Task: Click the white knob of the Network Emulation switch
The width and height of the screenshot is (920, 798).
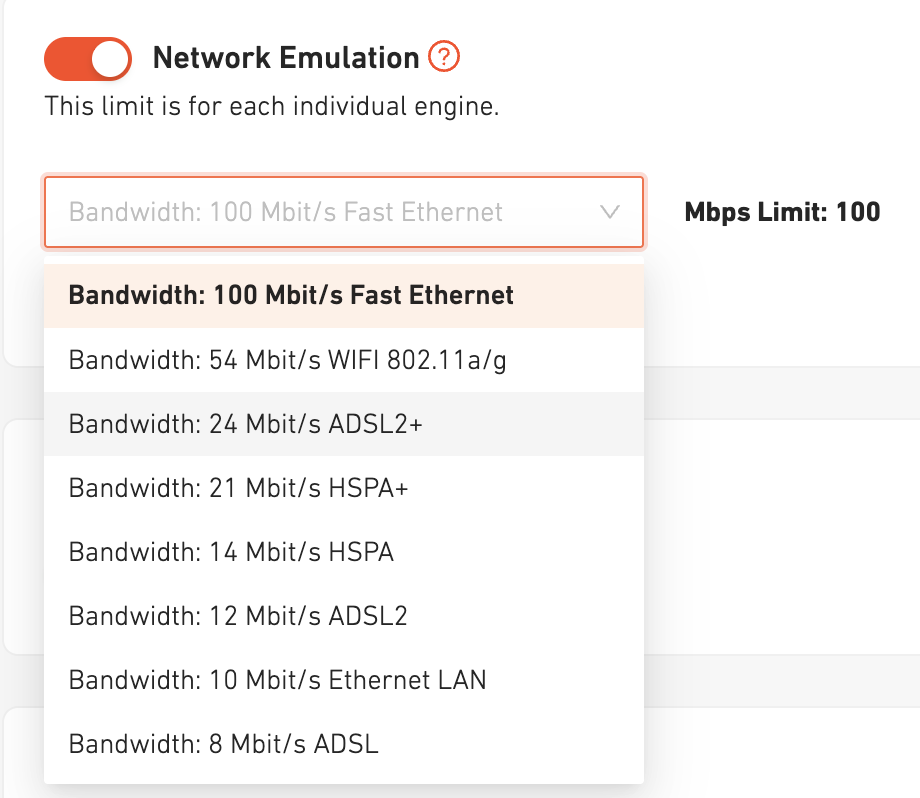Action: (110, 59)
